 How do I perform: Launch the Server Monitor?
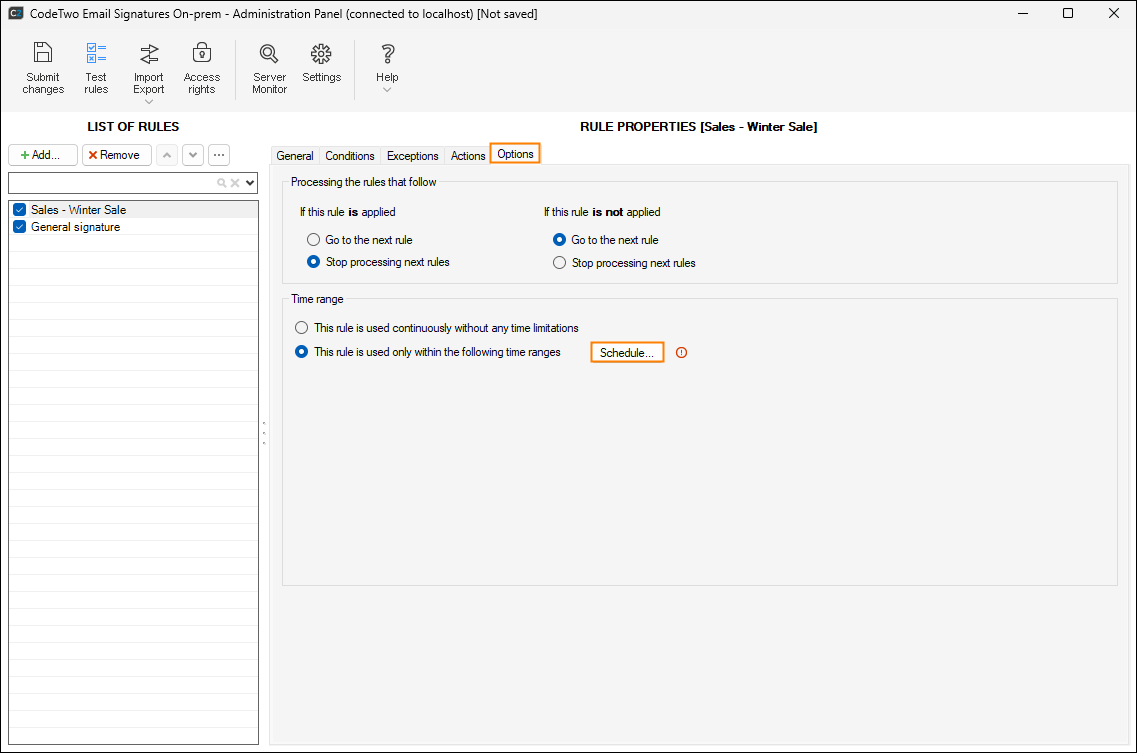coord(269,67)
